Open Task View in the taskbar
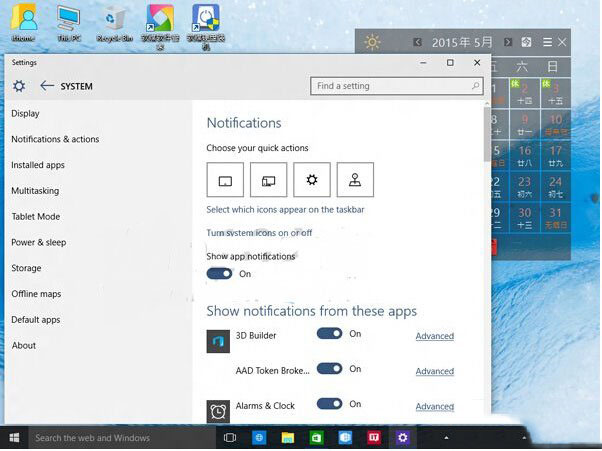Image resolution: width=602 pixels, height=451 pixels. point(230,438)
